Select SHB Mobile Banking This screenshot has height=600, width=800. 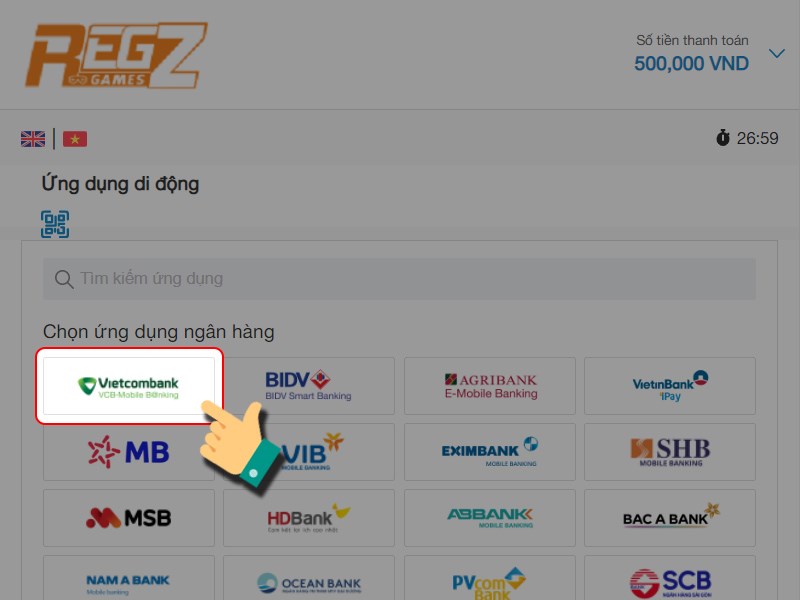(670, 452)
